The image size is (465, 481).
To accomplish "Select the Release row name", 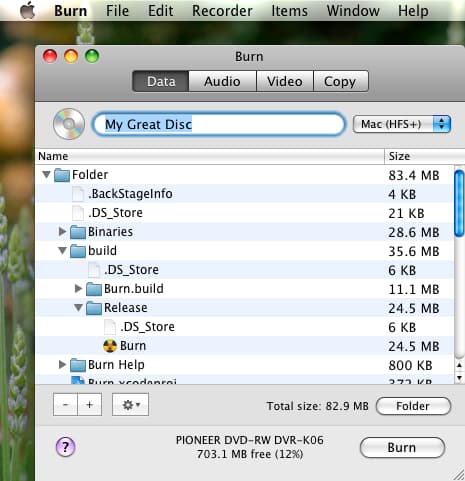I will 126,308.
